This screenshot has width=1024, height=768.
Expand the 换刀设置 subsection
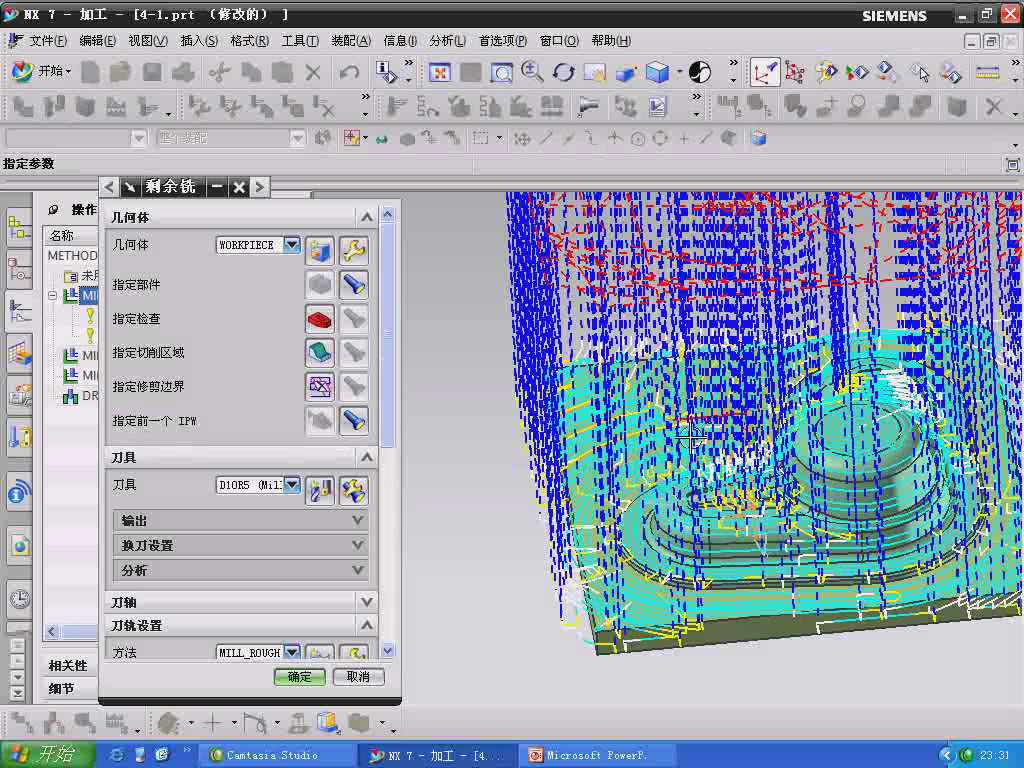[357, 545]
